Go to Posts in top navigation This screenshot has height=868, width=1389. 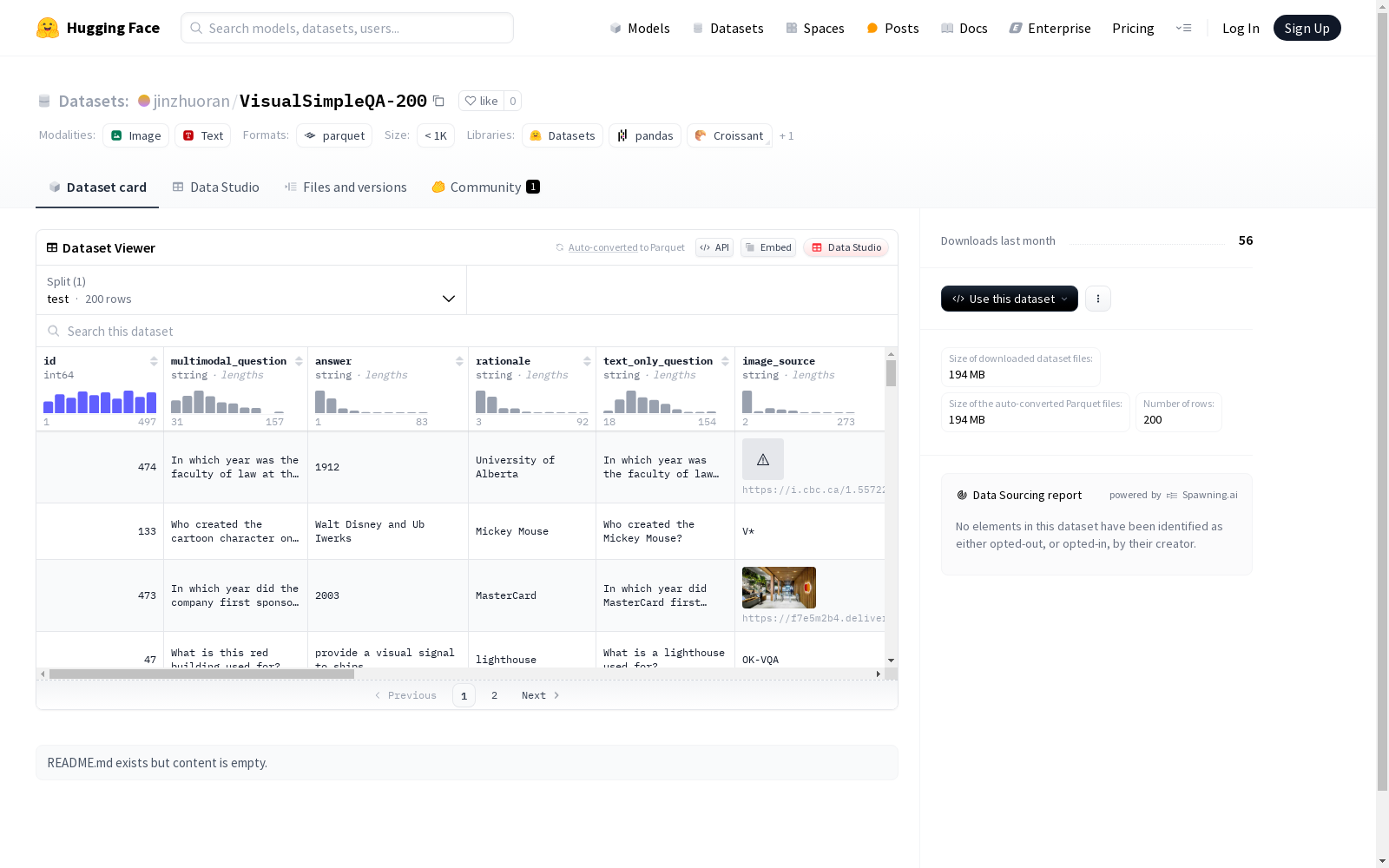[892, 28]
